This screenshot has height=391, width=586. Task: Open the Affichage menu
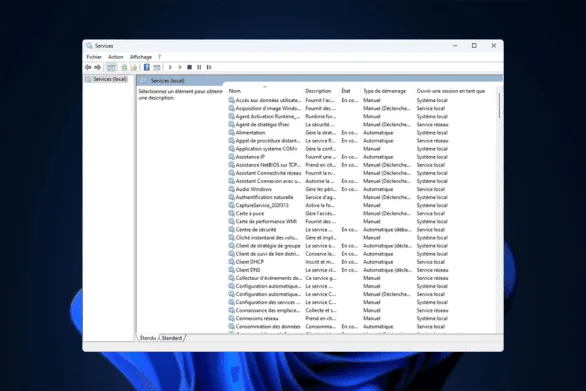(x=141, y=57)
